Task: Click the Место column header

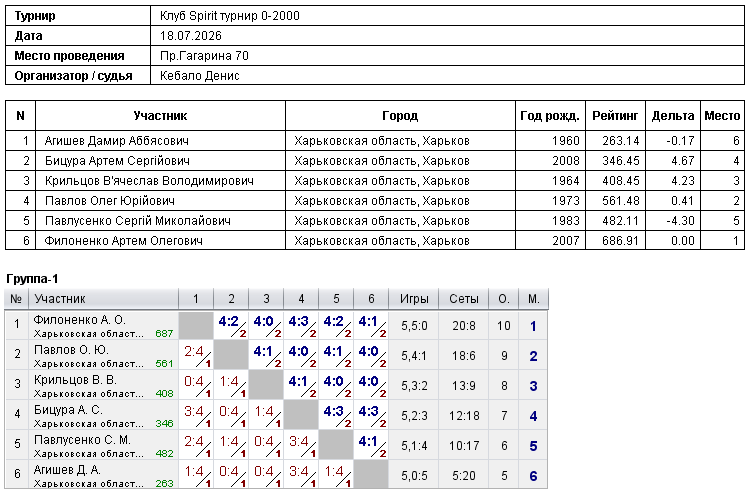Action: [x=722, y=116]
